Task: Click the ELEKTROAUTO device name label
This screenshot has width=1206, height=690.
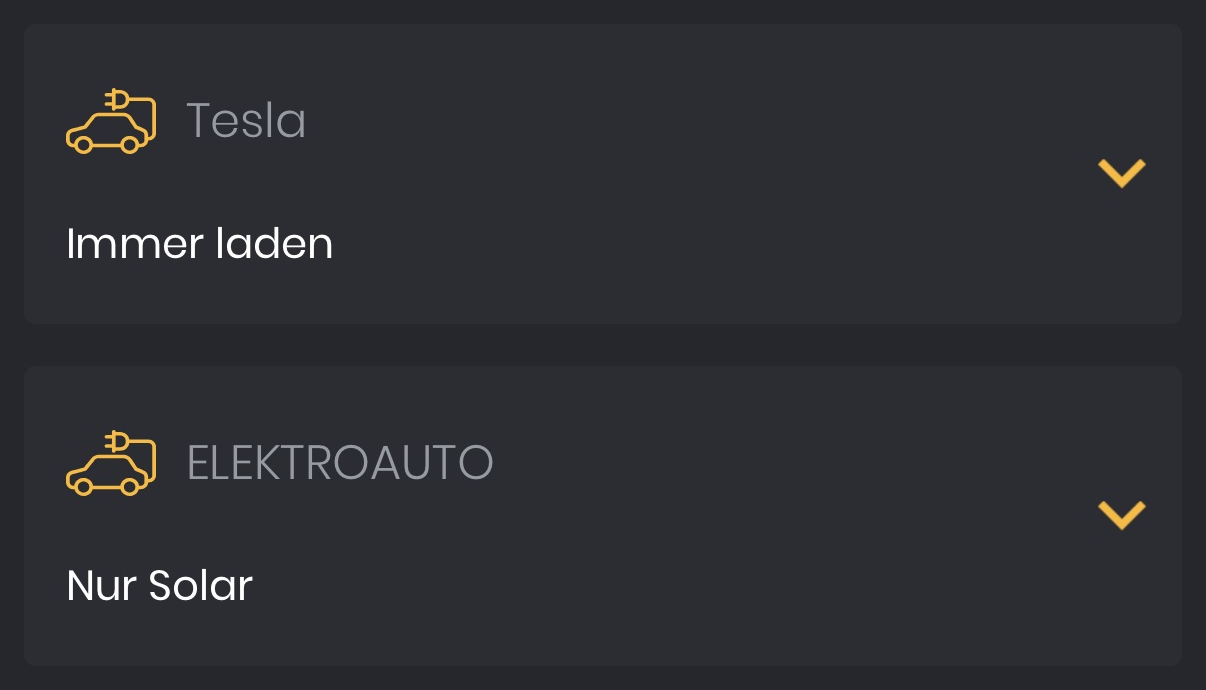Action: [340, 463]
